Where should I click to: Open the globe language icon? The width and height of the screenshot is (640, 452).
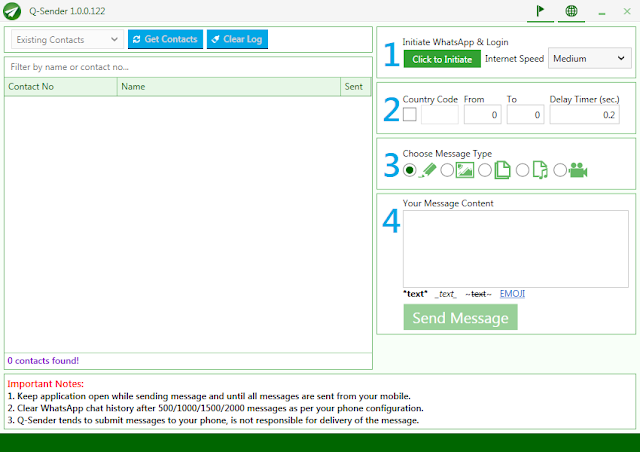(571, 11)
